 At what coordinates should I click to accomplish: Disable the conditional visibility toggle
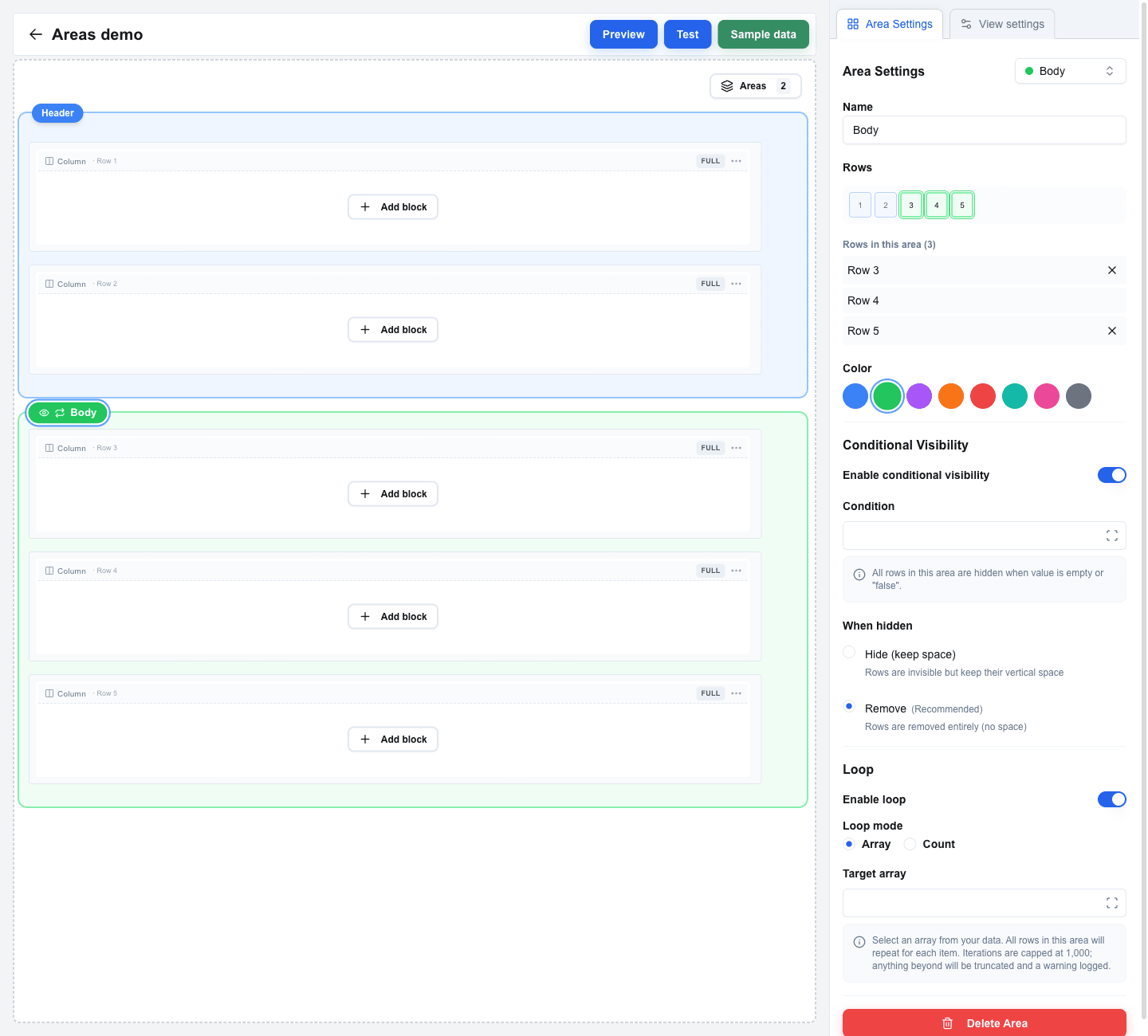[1111, 475]
